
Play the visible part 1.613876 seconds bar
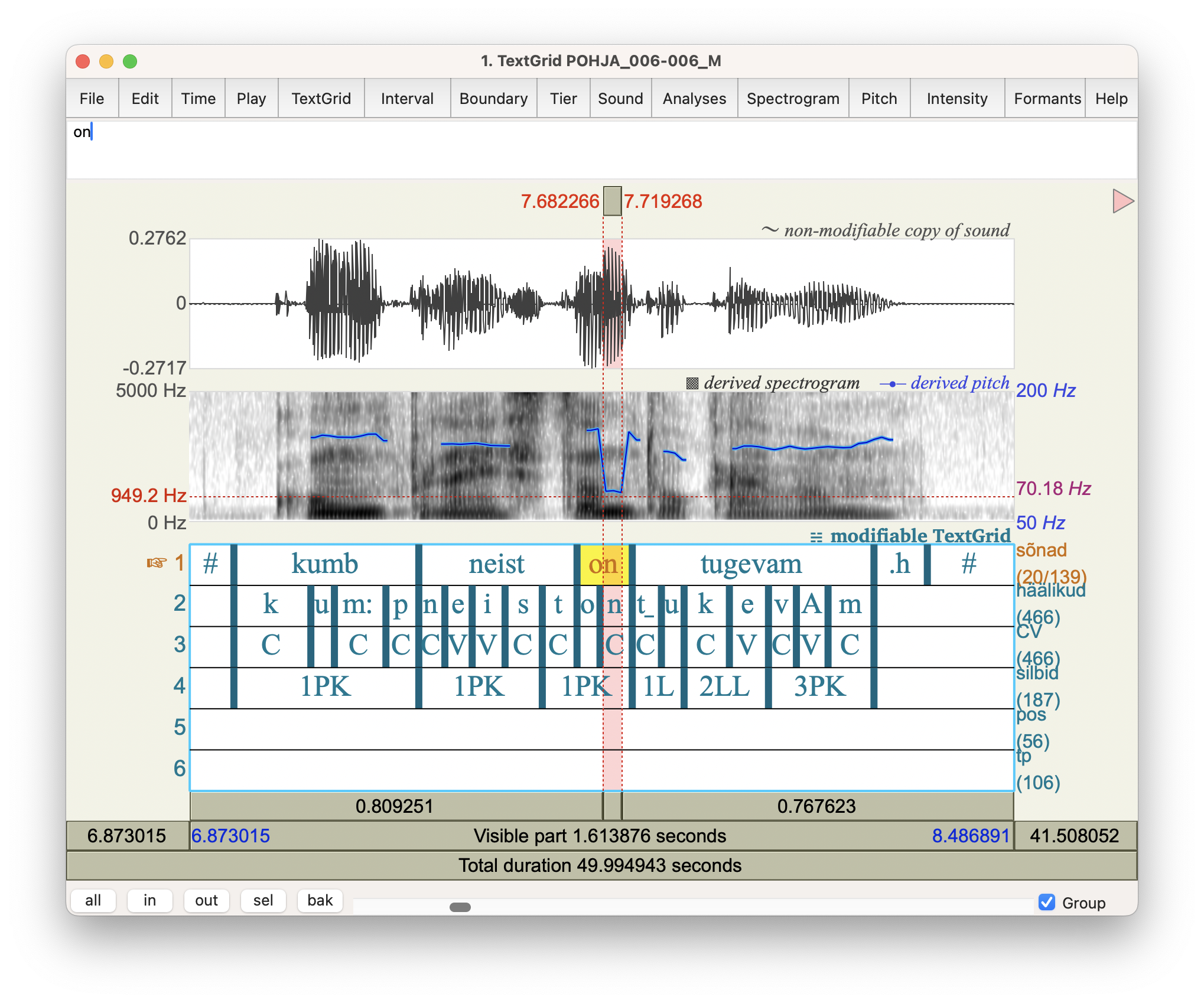click(x=601, y=836)
